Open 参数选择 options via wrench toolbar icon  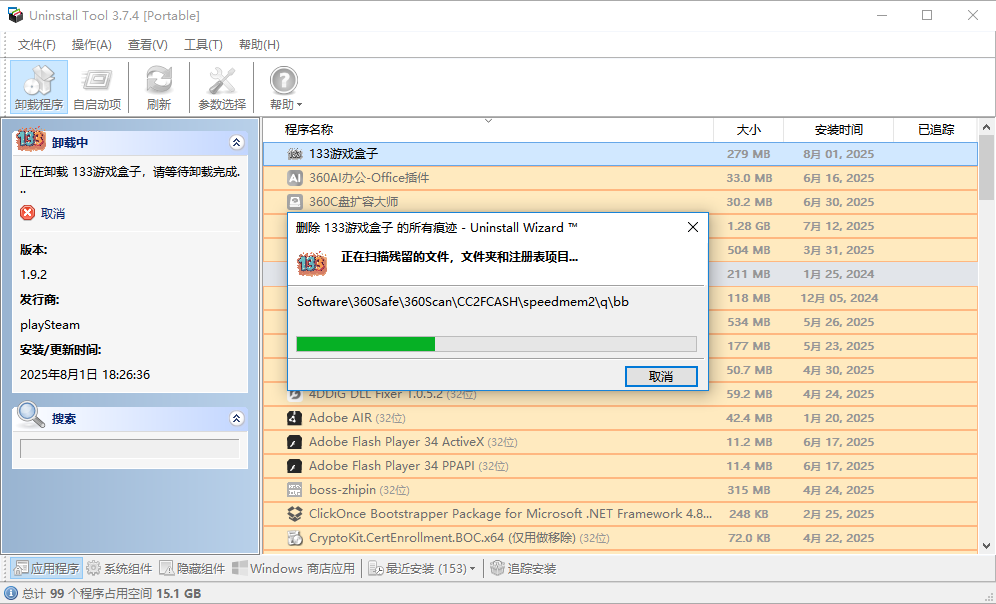point(222,86)
